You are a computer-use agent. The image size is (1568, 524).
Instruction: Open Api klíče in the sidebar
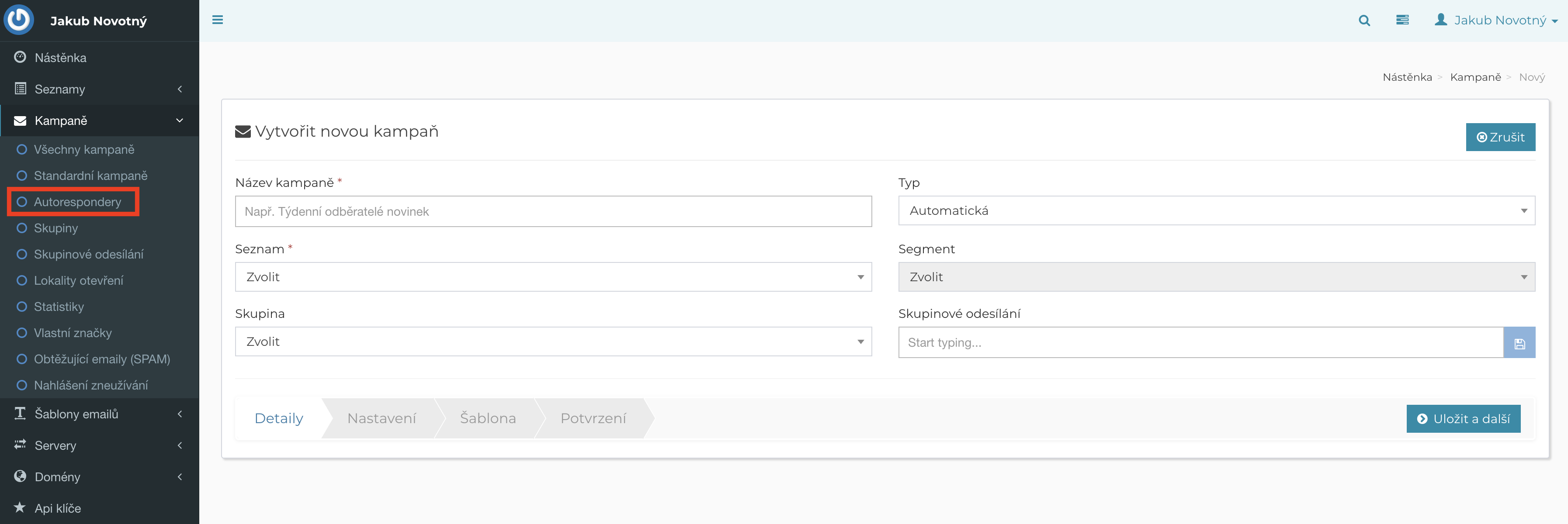pos(99,508)
